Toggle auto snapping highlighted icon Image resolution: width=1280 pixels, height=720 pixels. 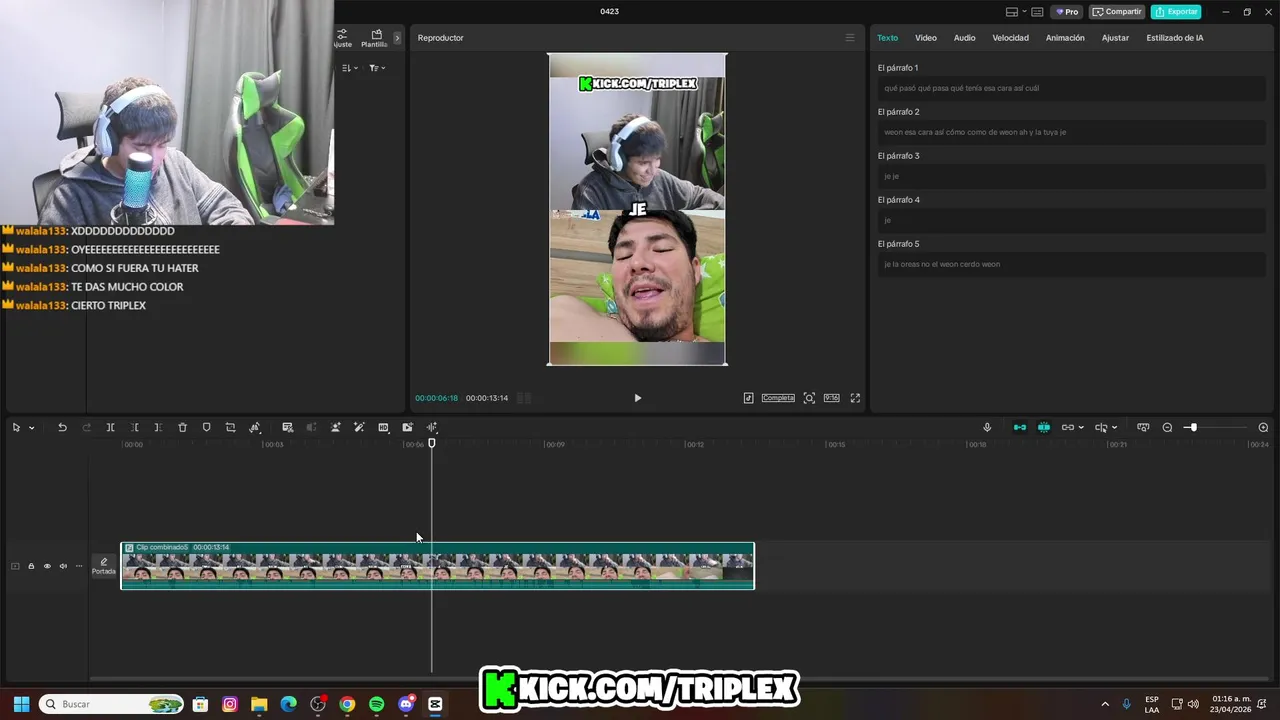(x=1044, y=427)
